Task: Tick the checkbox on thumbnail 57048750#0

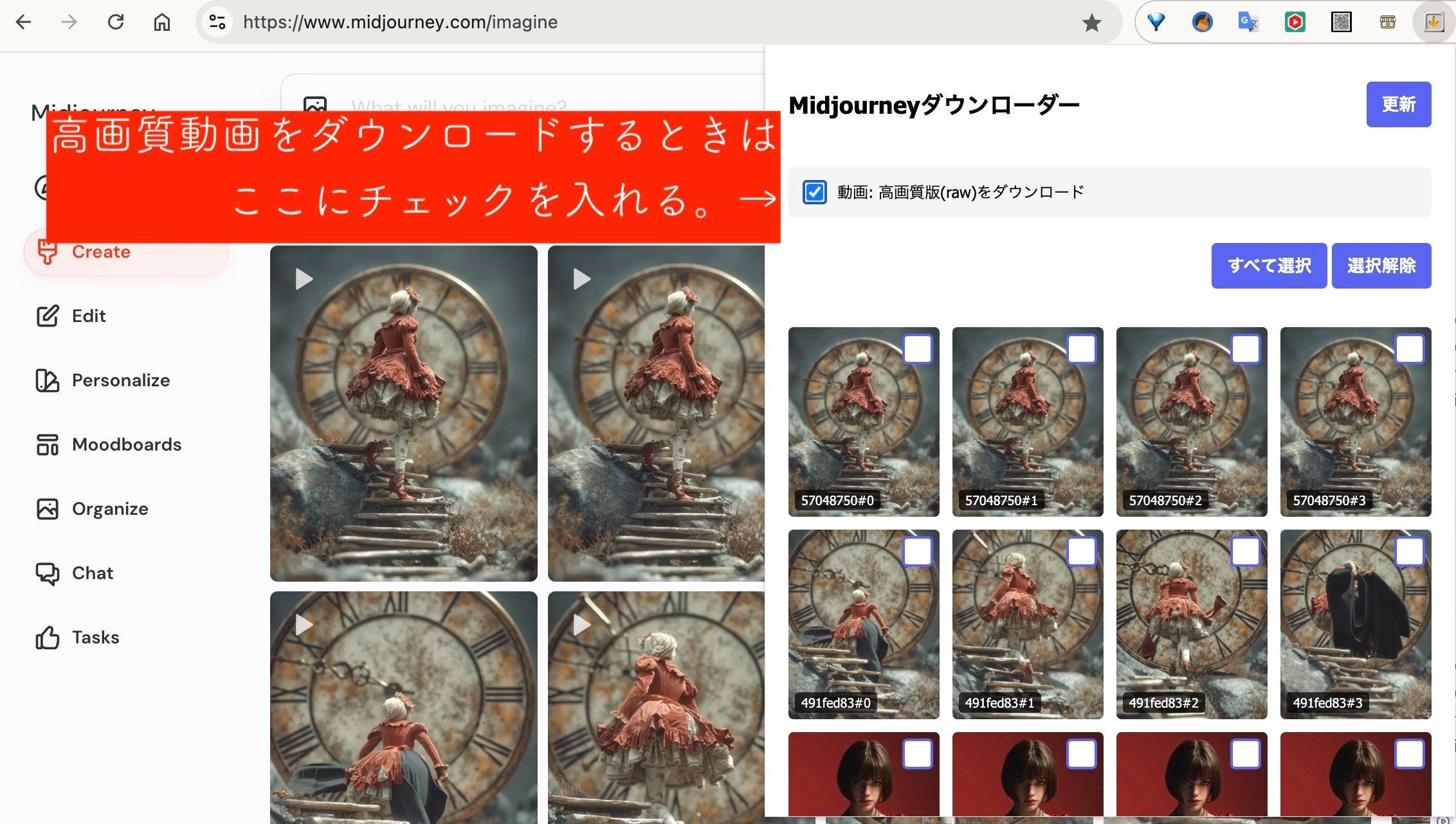Action: (x=918, y=350)
